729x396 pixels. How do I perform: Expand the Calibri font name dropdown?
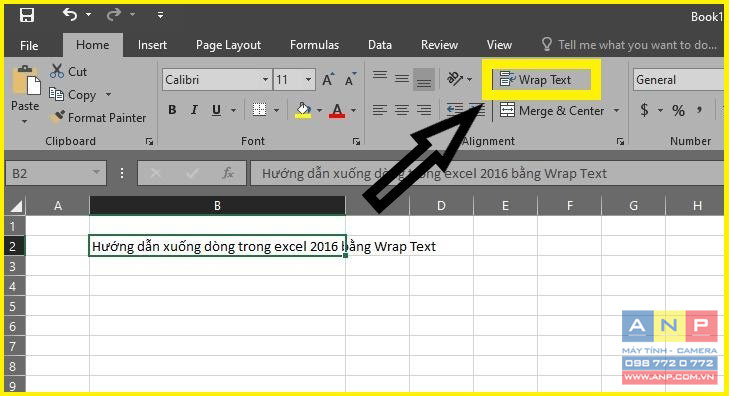point(265,79)
